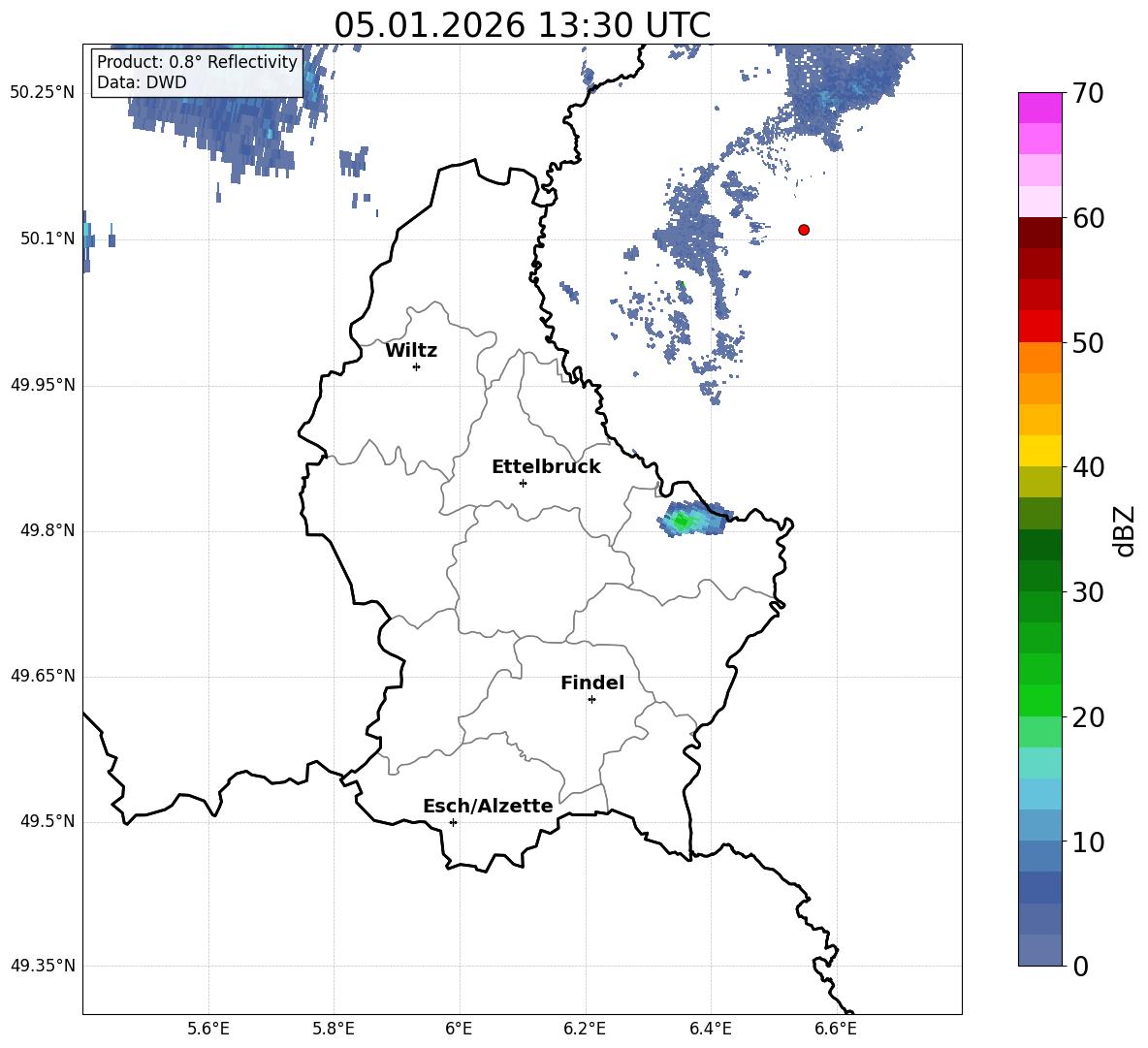The height and width of the screenshot is (1048, 1148).
Task: Click the cross marker below Wiltz
Action: [x=417, y=366]
